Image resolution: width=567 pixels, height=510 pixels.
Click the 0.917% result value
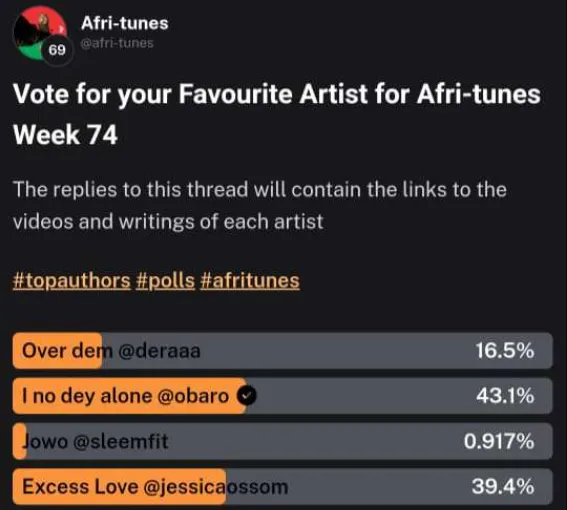[x=499, y=441]
